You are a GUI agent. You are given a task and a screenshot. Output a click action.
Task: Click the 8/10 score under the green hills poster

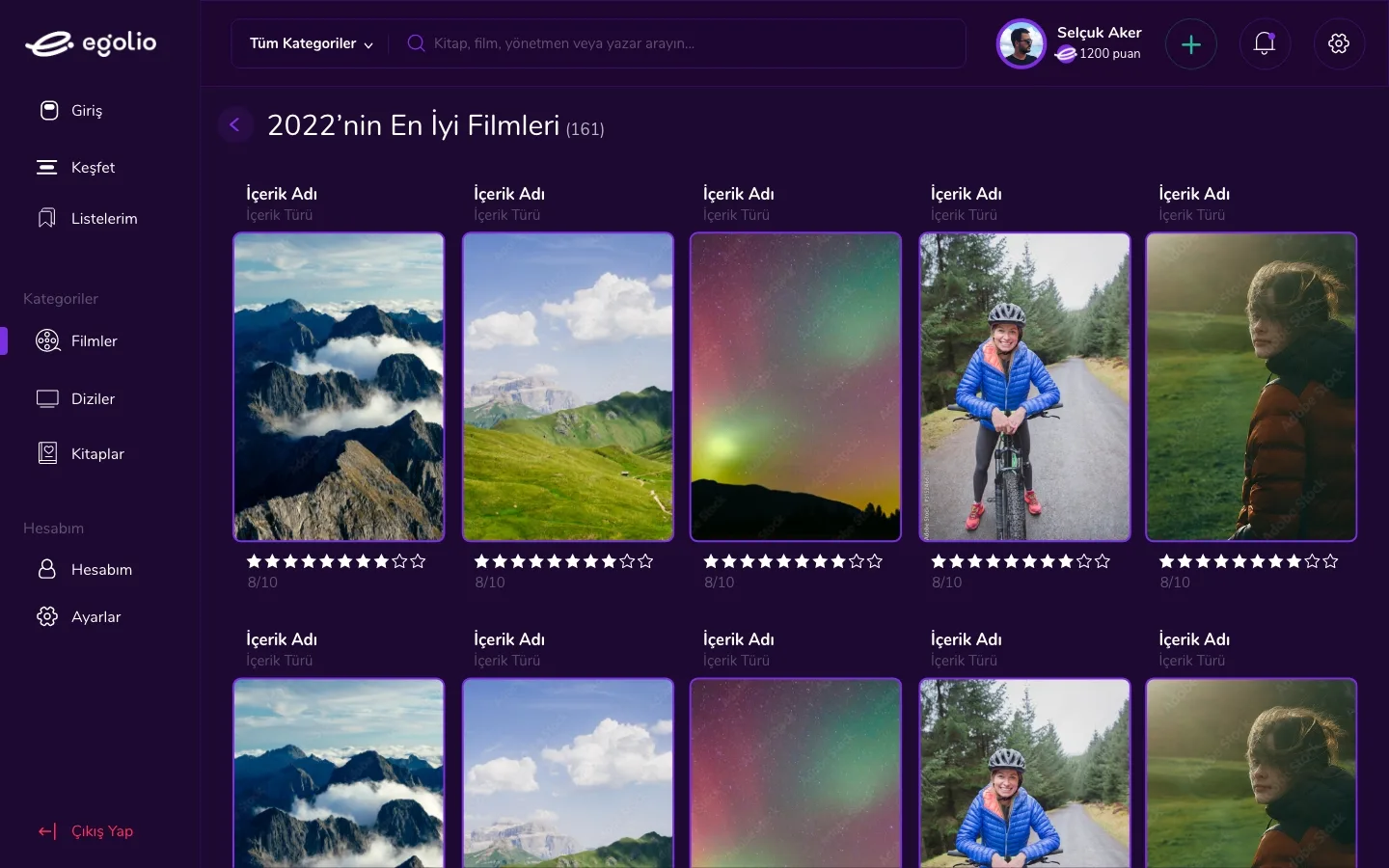coord(490,583)
